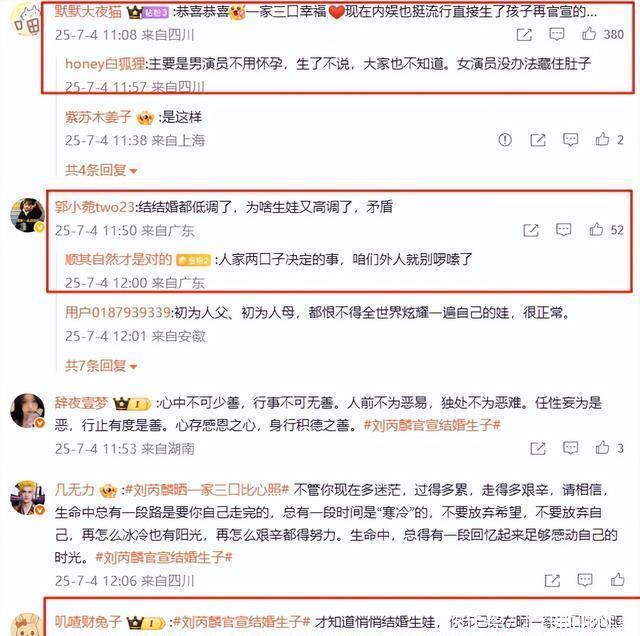The height and width of the screenshot is (636, 640).
Task: Open user honey白狐狸's profile
Action: point(105,64)
